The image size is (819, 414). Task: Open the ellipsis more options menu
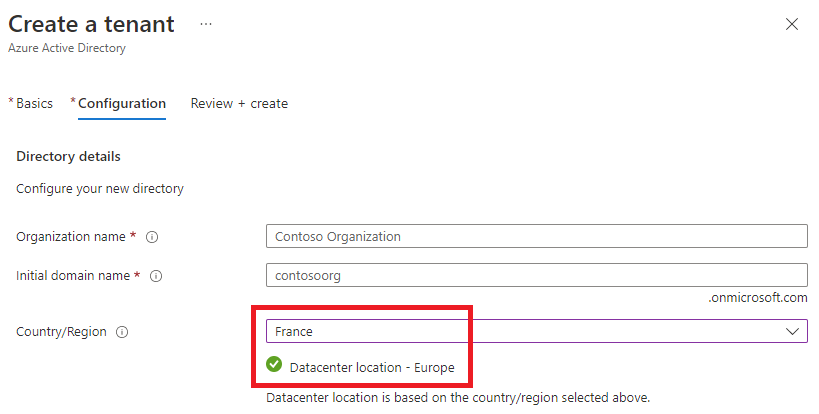pyautogui.click(x=206, y=24)
